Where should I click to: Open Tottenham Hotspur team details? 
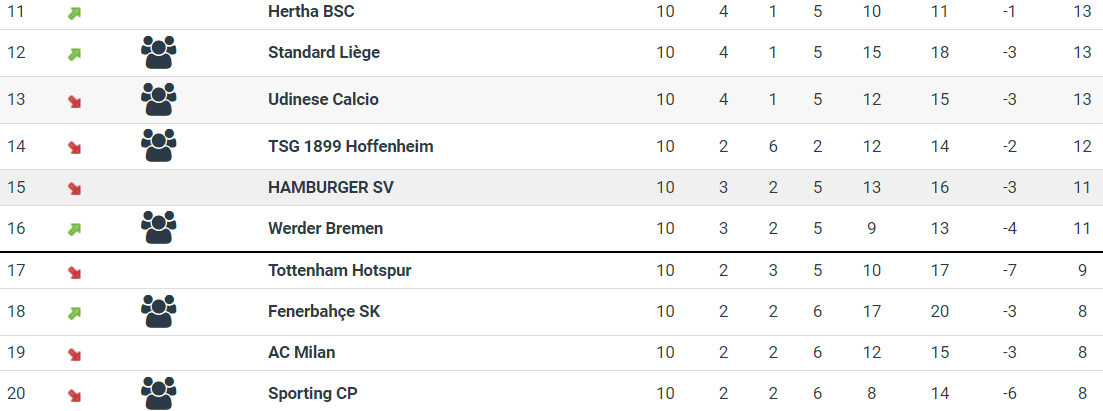pyautogui.click(x=339, y=270)
